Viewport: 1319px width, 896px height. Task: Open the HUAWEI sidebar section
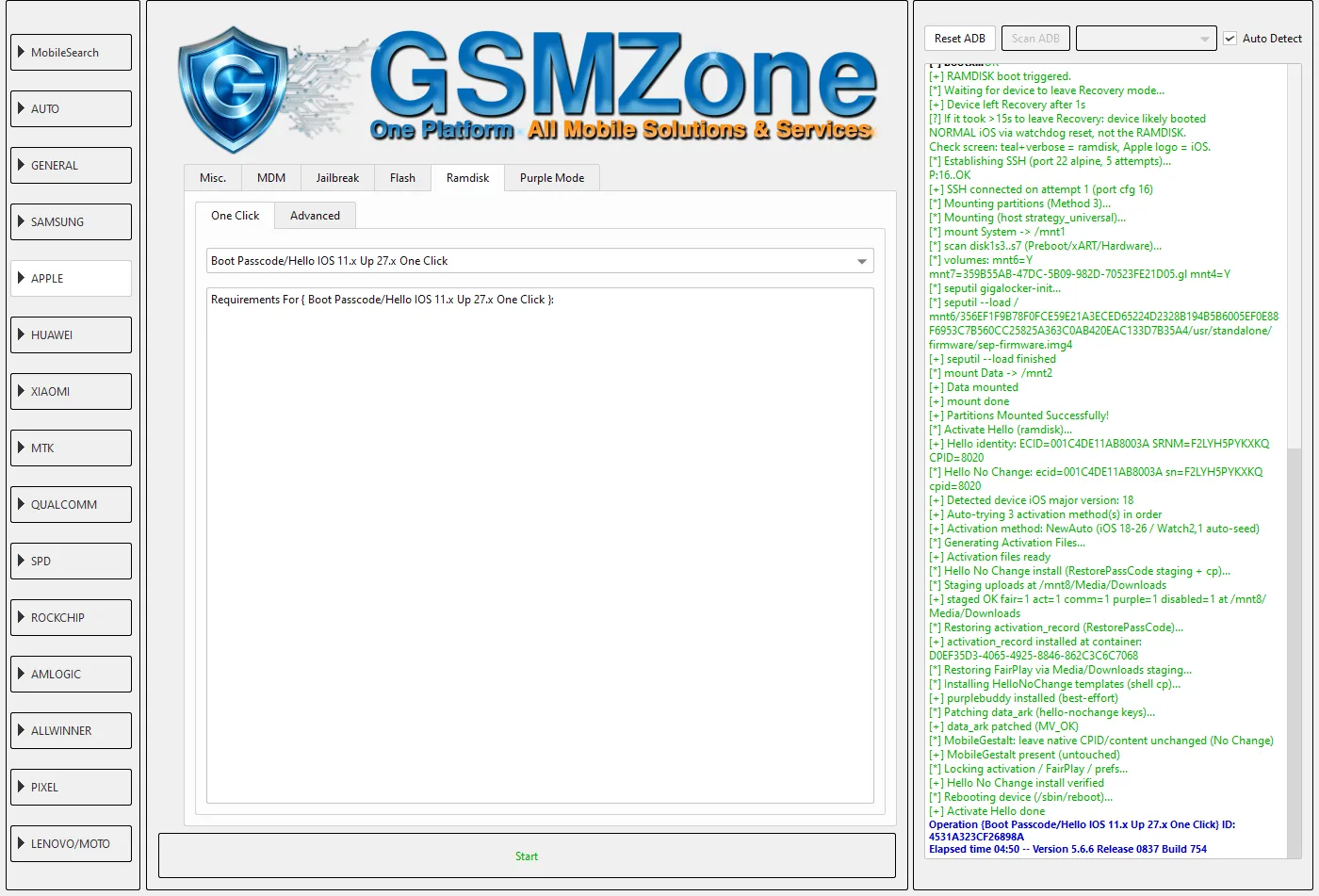[x=72, y=335]
